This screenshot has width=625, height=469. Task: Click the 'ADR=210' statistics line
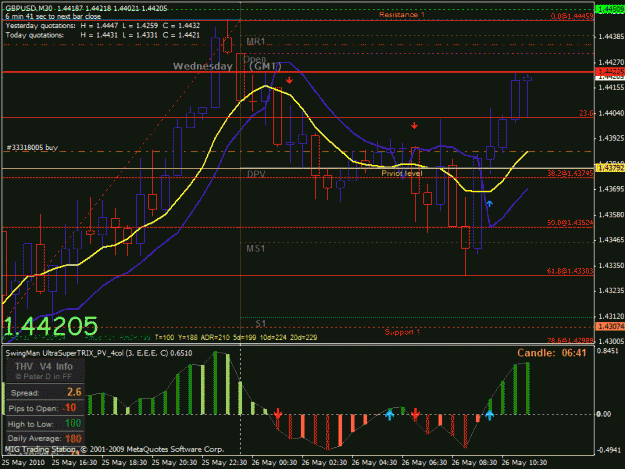point(236,338)
